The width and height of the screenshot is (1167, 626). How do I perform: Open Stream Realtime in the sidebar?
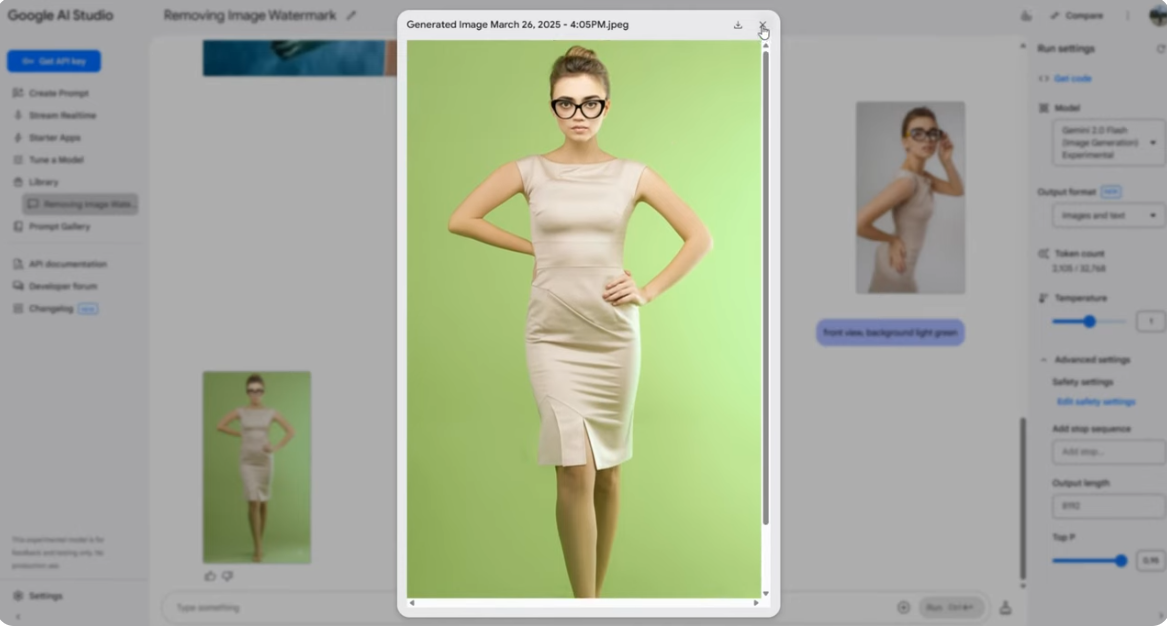click(x=63, y=115)
